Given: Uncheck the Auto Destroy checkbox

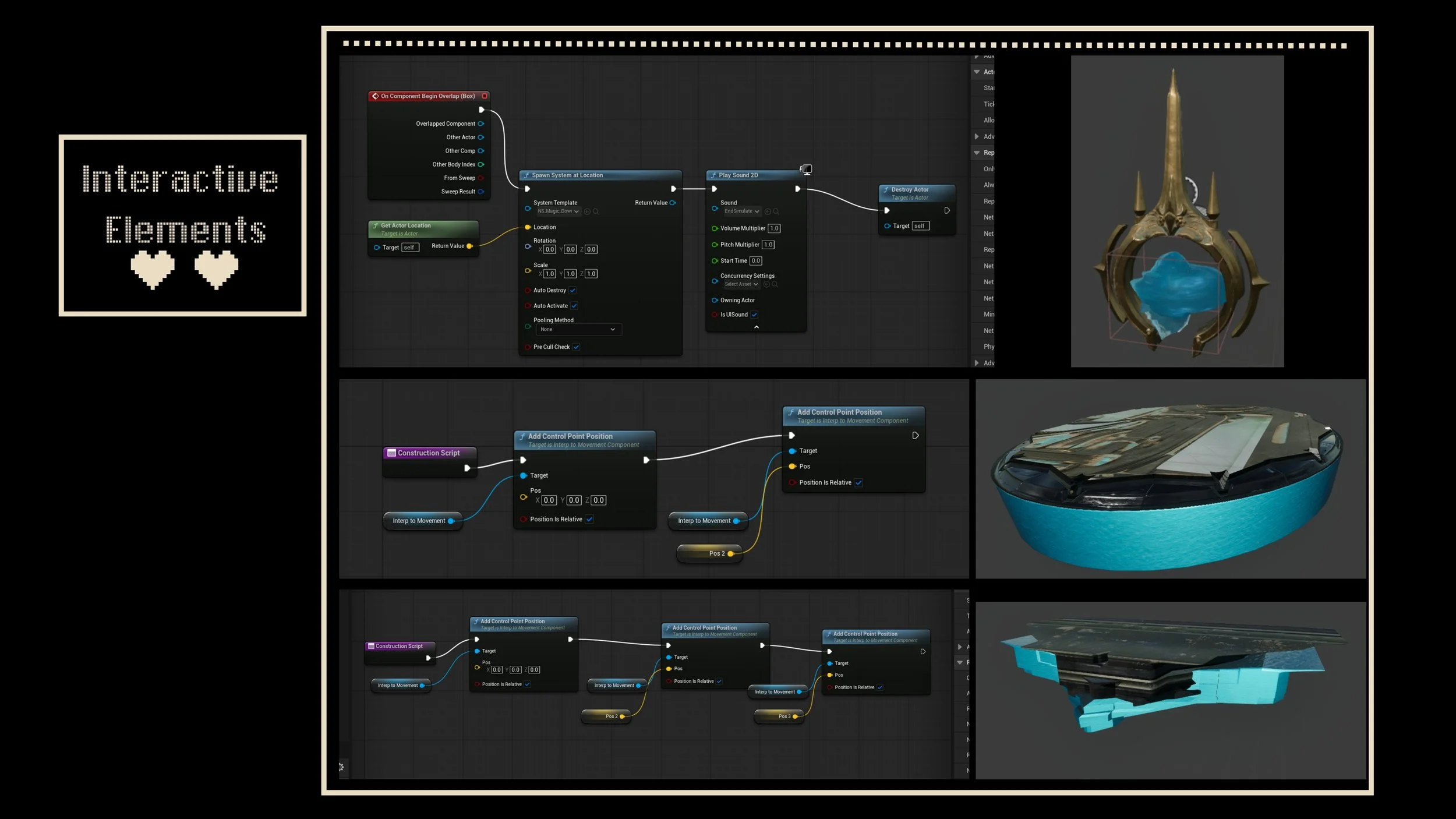Looking at the screenshot, I should [572, 290].
